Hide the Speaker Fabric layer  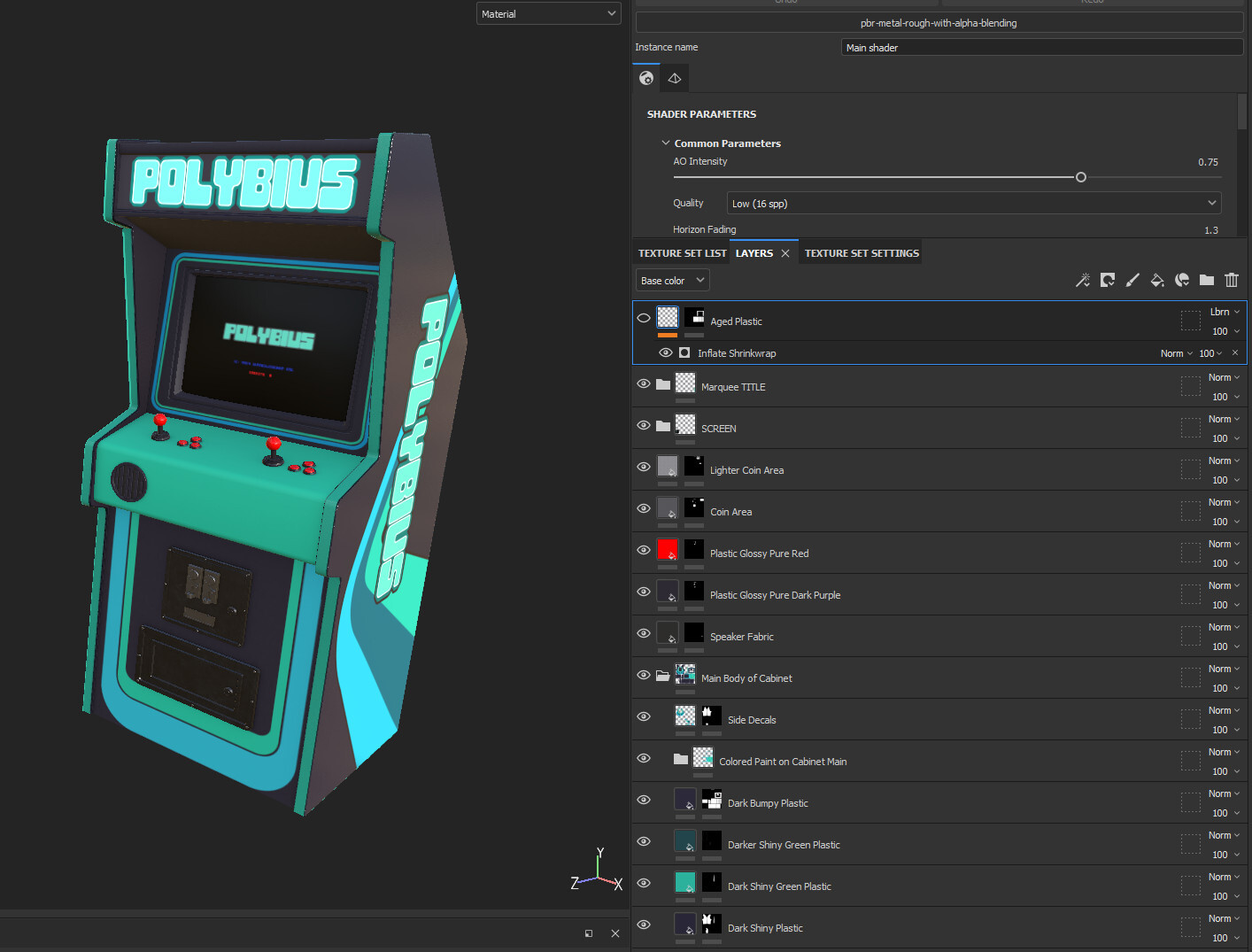point(644,633)
